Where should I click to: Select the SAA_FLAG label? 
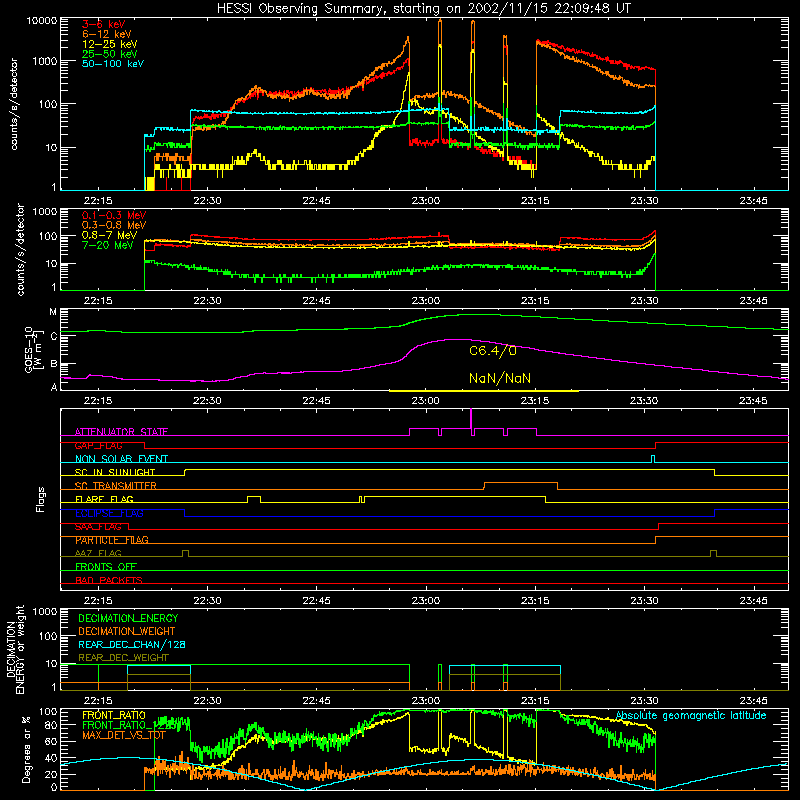tap(98, 526)
